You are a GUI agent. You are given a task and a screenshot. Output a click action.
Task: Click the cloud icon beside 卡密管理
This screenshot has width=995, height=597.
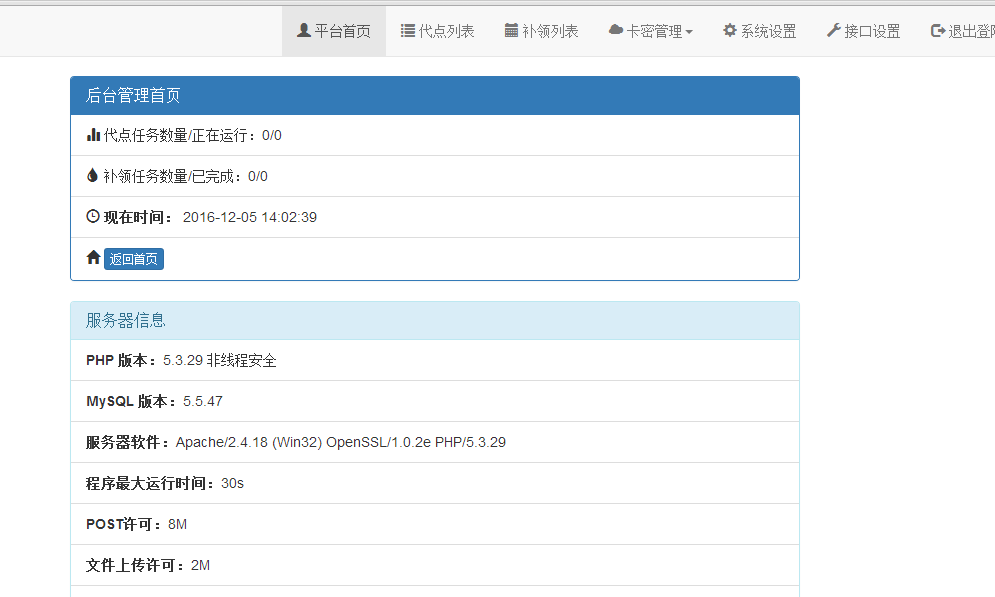tap(616, 30)
